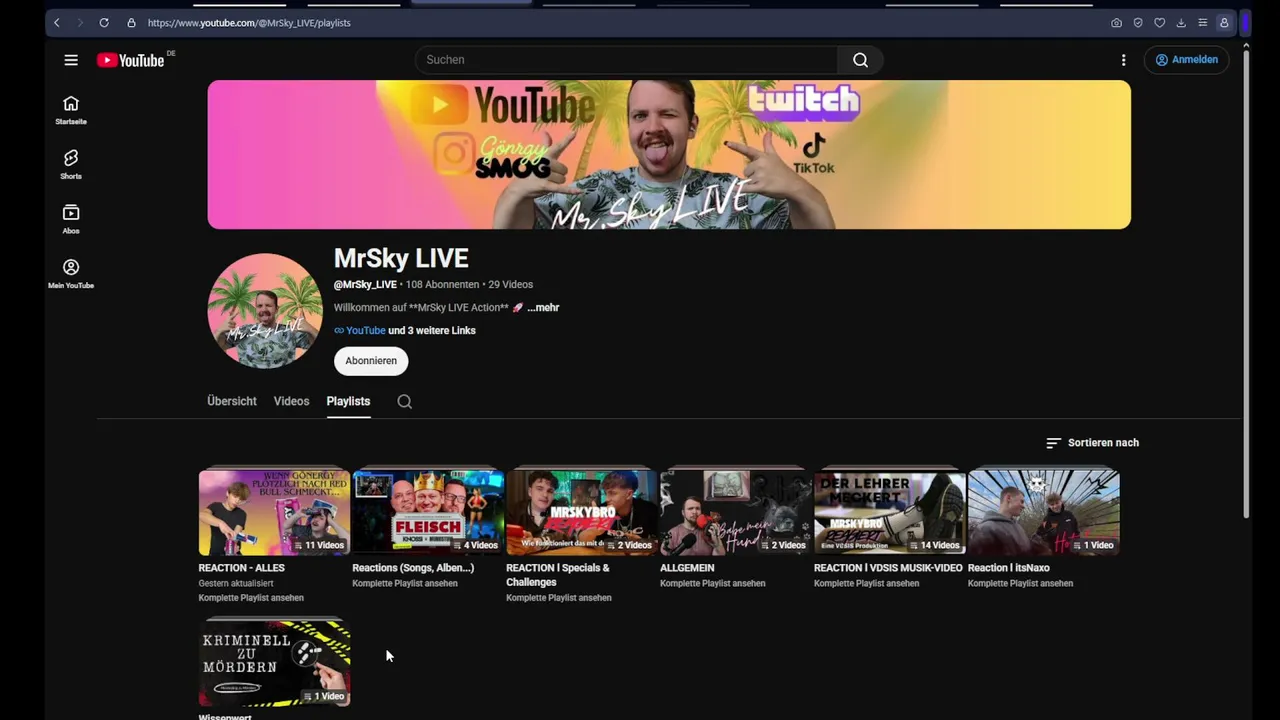This screenshot has width=1280, height=720.
Task: Click the scrollbar up arrow
Action: click(x=1246, y=44)
